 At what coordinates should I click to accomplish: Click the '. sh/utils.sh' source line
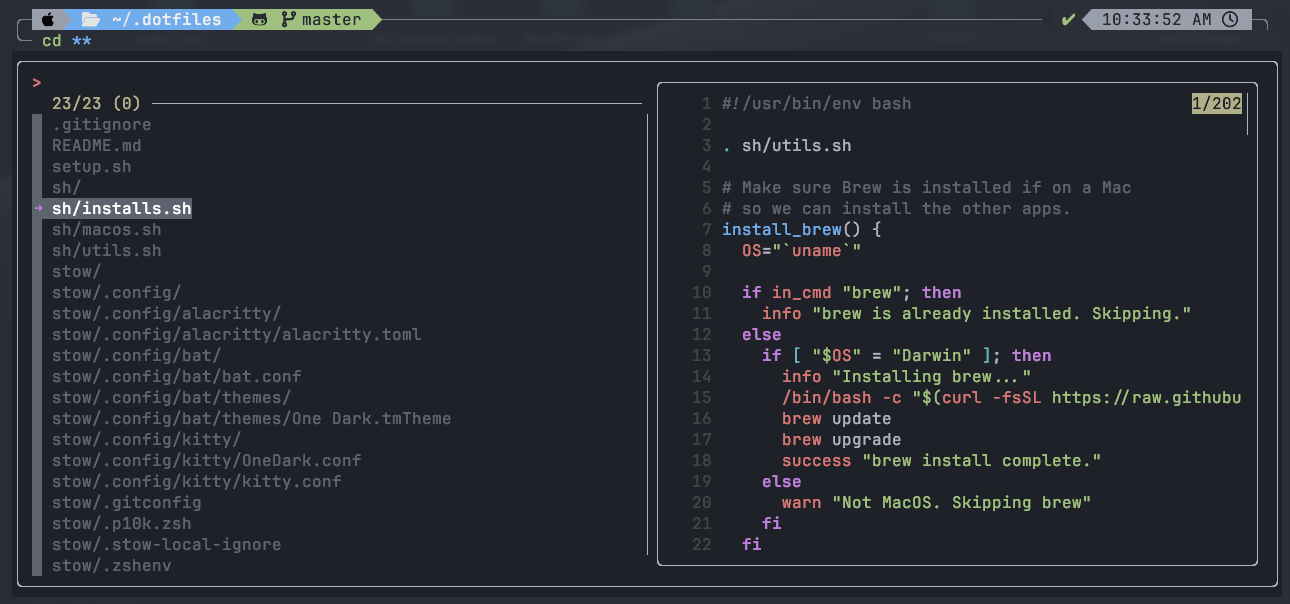[787, 145]
